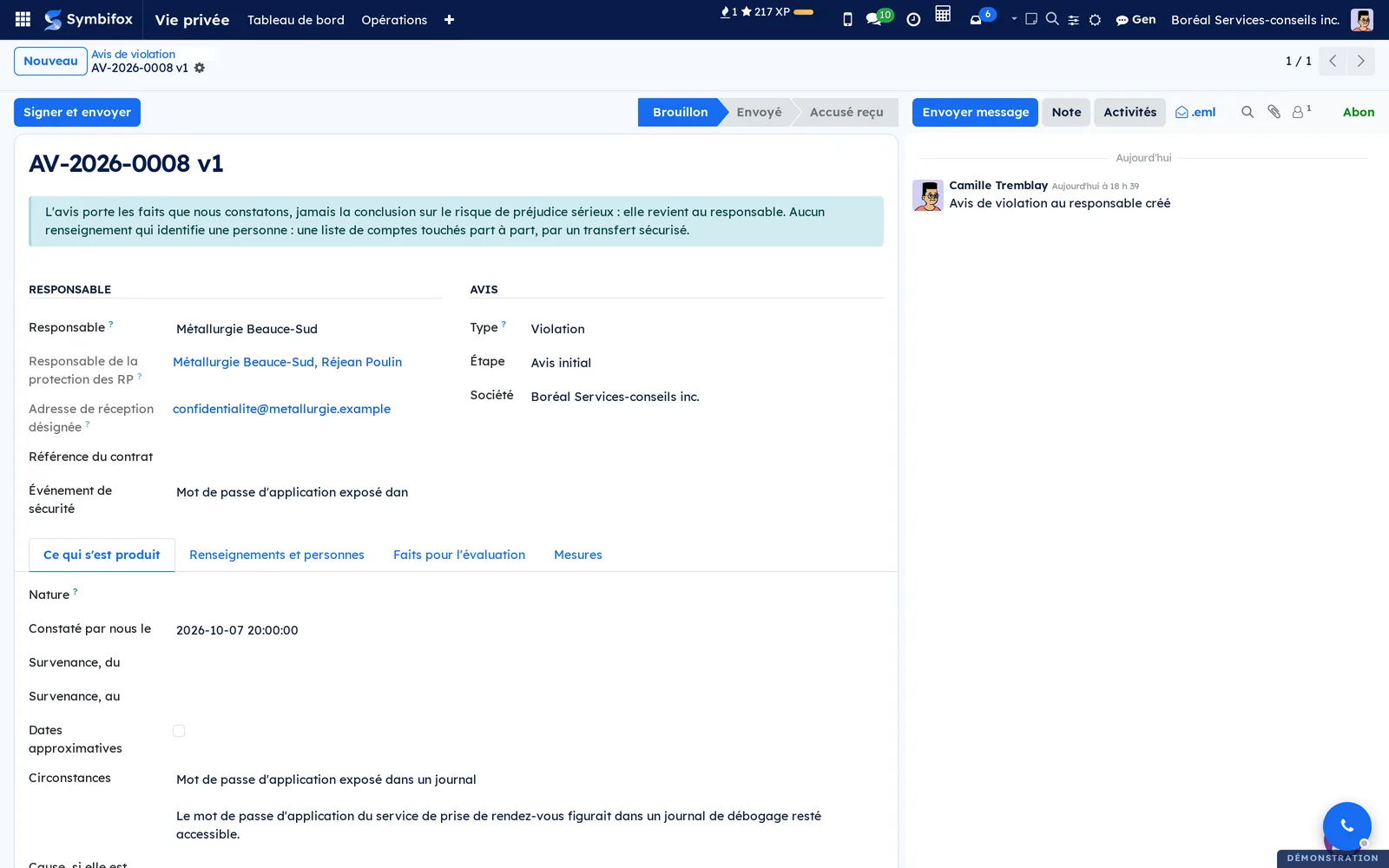Screen dimensions: 1389x868
Task: Click the paperclip attachments icon
Action: tap(1274, 112)
